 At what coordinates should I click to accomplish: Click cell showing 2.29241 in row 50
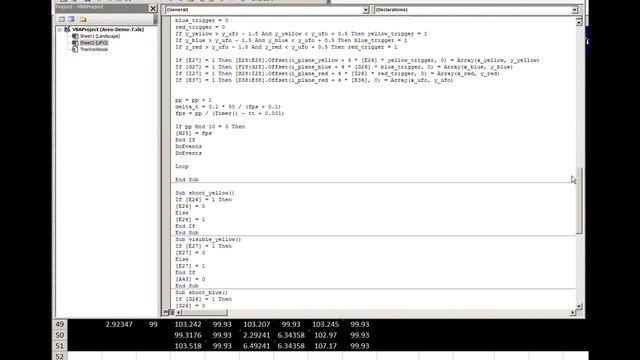[256, 335]
